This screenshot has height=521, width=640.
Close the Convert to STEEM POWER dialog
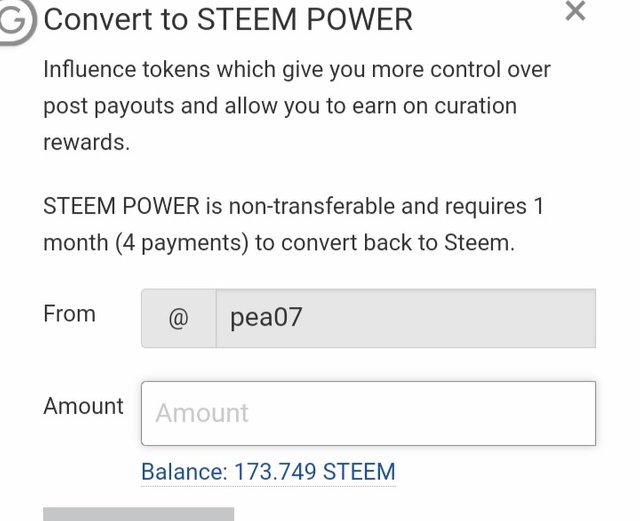point(576,11)
